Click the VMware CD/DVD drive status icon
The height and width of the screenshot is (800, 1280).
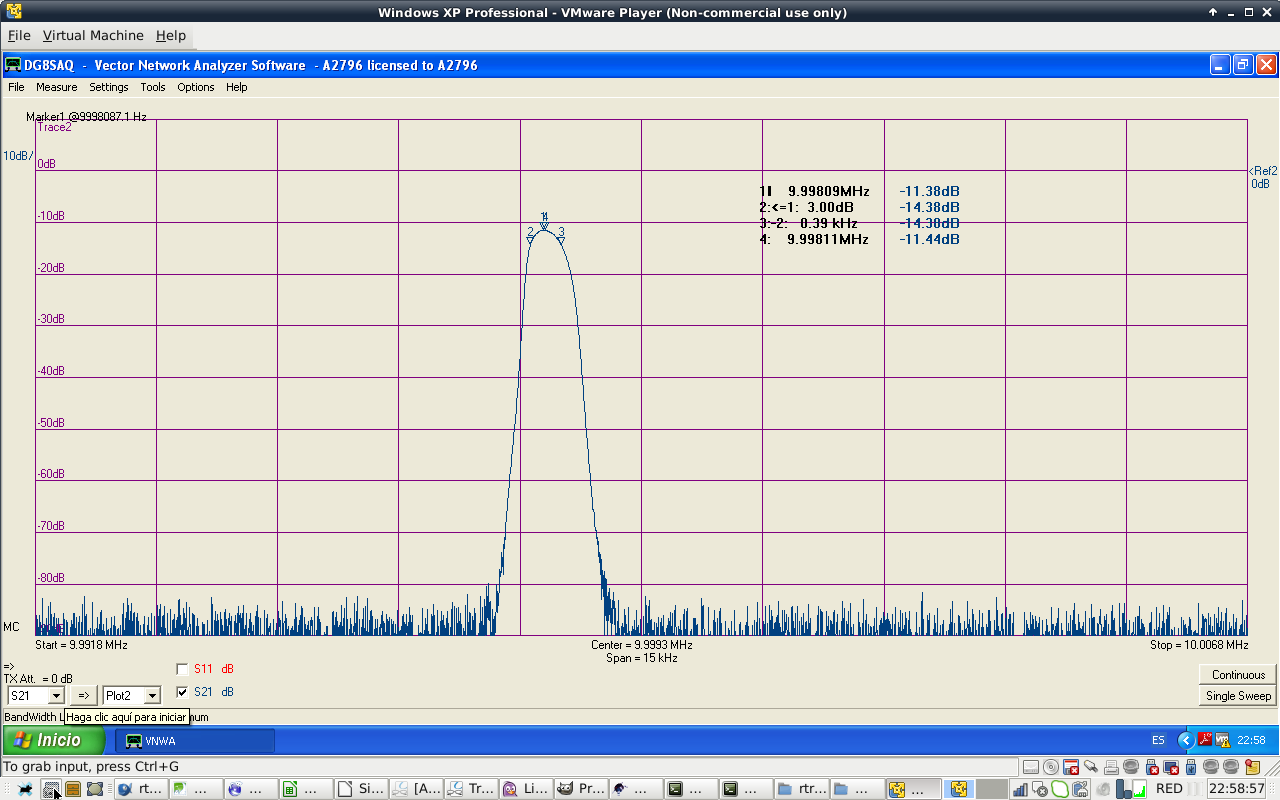[x=1051, y=767]
